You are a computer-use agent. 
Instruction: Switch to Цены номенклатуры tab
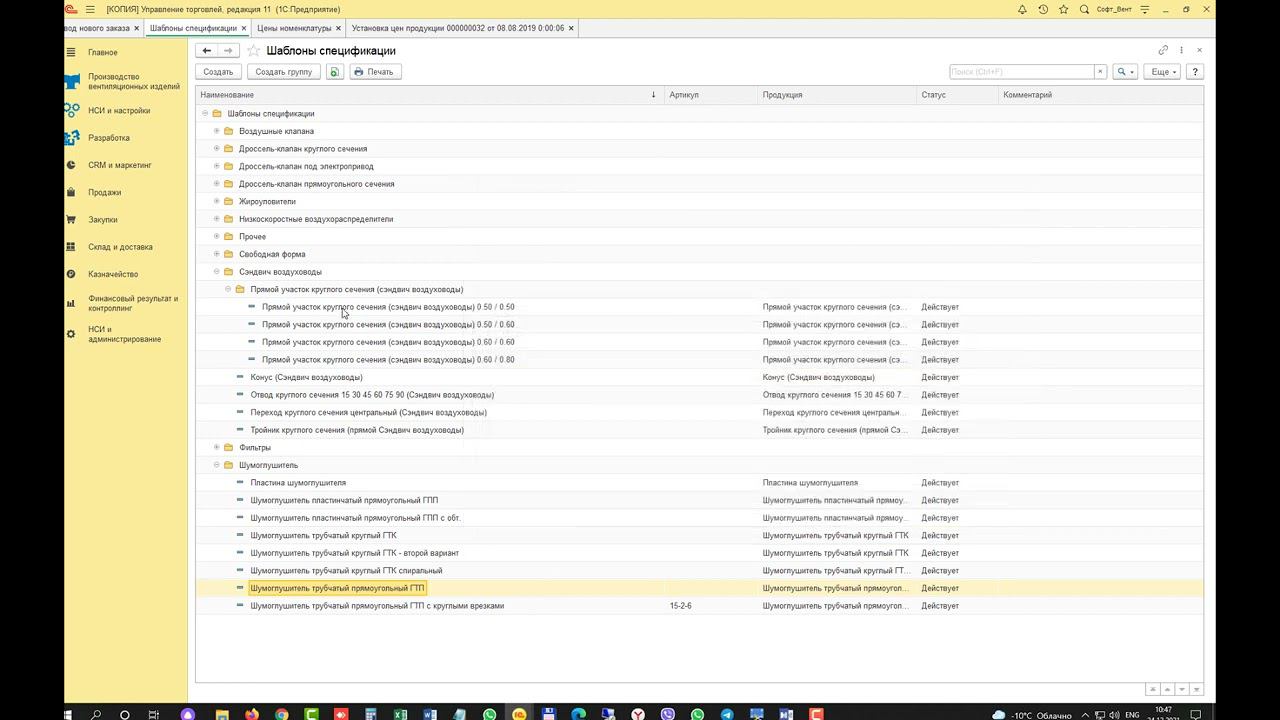(x=294, y=28)
